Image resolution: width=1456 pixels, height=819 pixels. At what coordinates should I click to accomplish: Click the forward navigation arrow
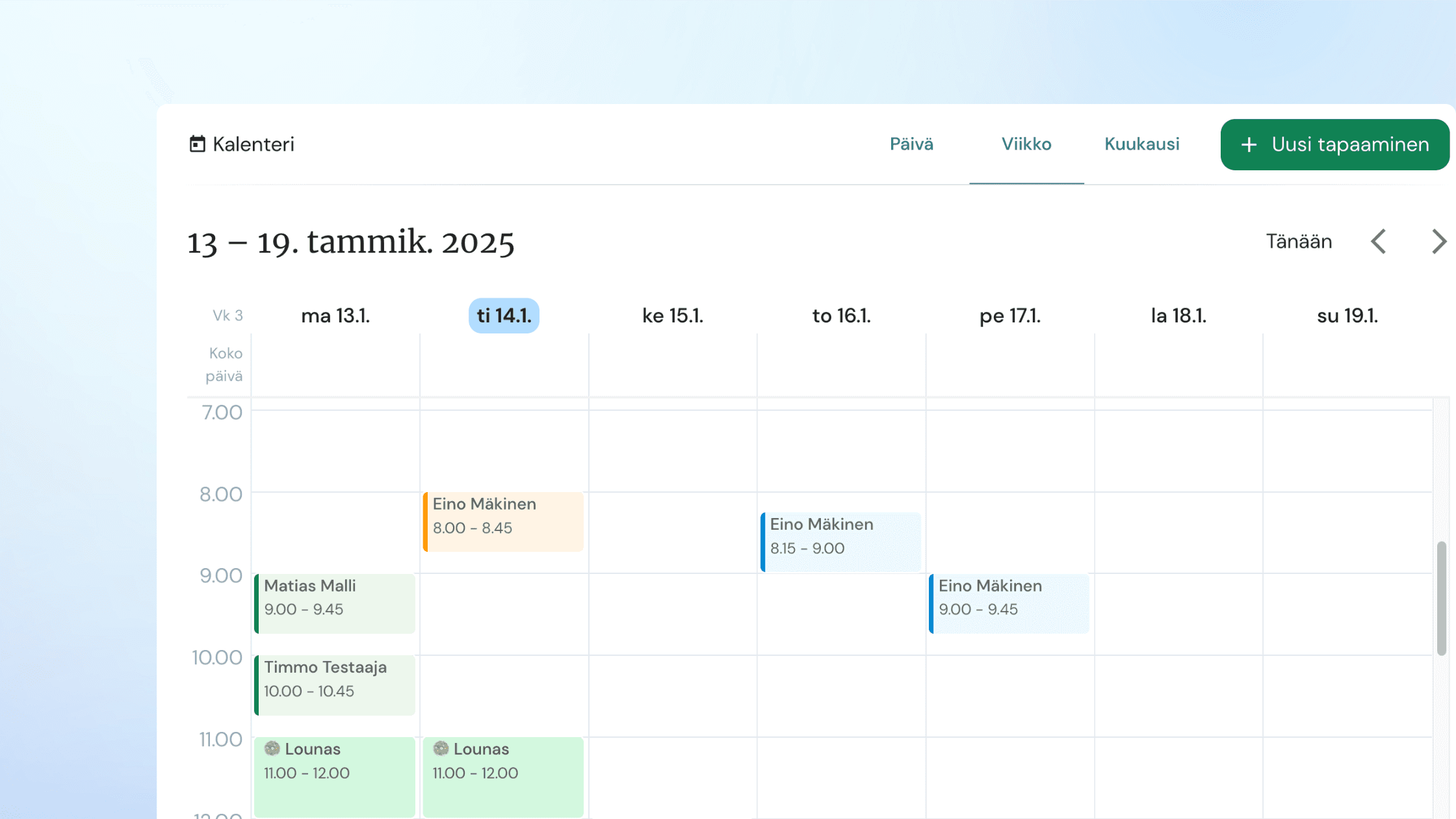1438,241
